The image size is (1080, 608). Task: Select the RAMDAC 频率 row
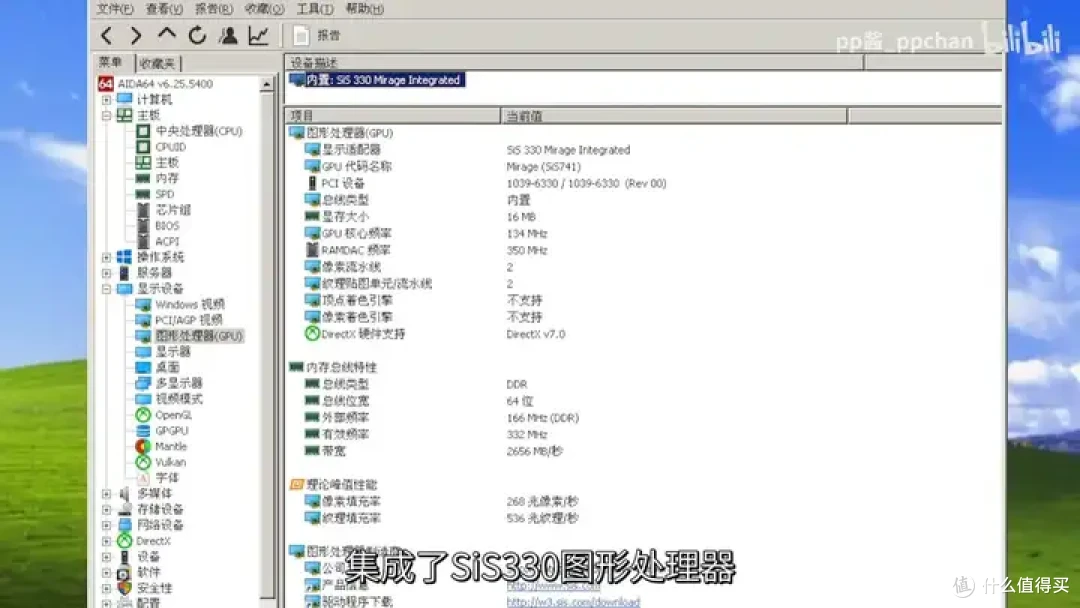coord(644,250)
